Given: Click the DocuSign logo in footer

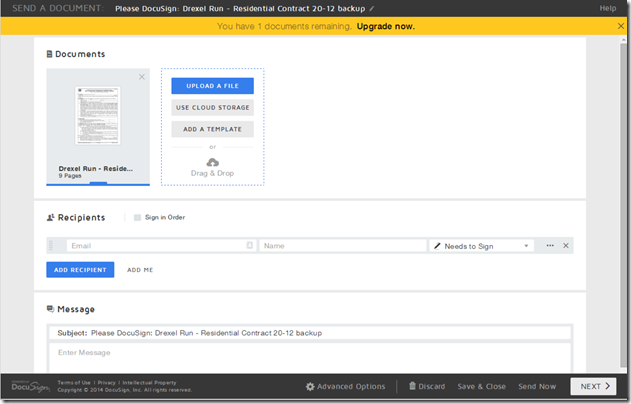Looking at the screenshot, I should point(30,386).
